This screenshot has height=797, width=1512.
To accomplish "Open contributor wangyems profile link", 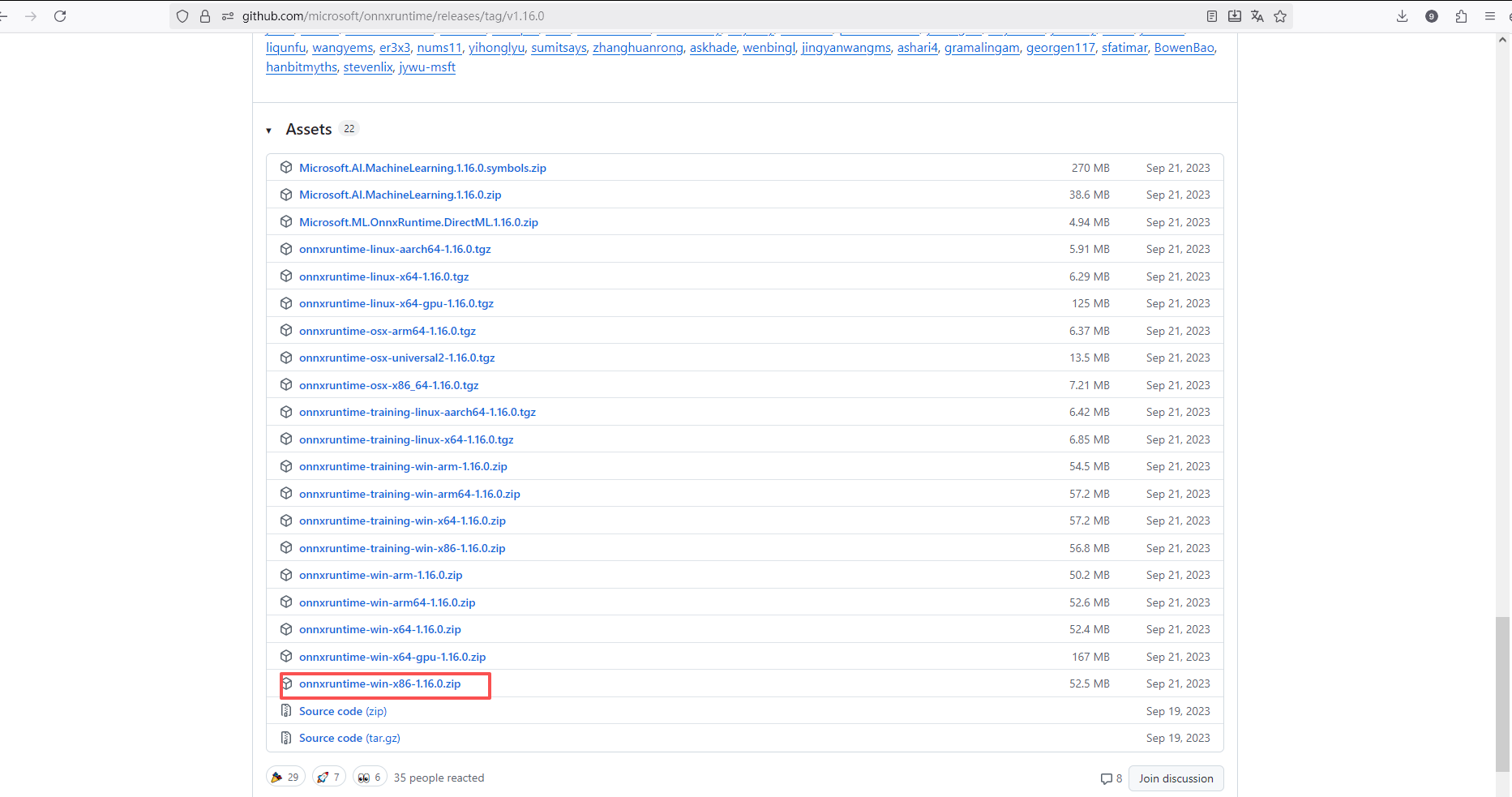I will coord(343,48).
